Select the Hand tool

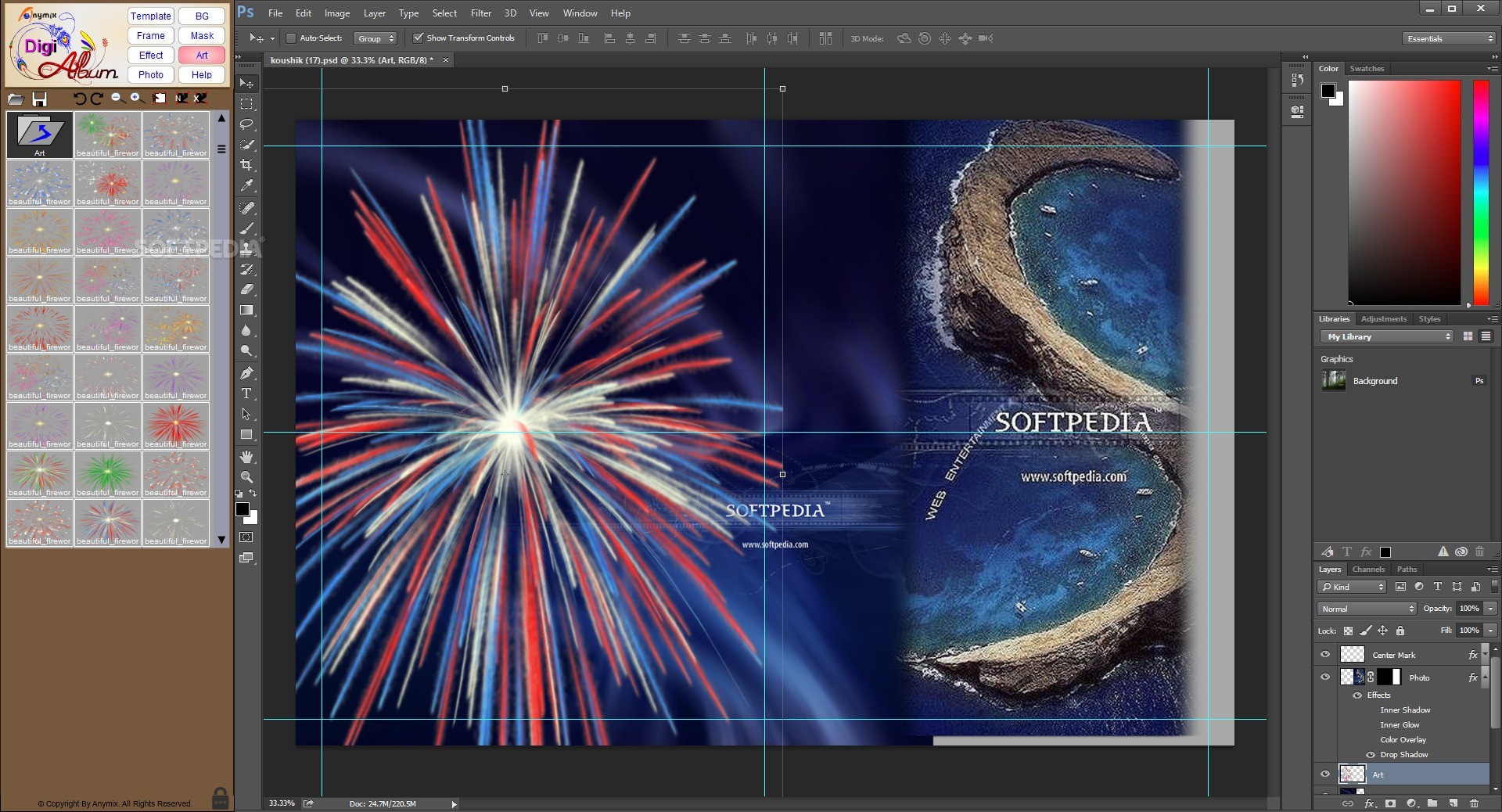(246, 456)
